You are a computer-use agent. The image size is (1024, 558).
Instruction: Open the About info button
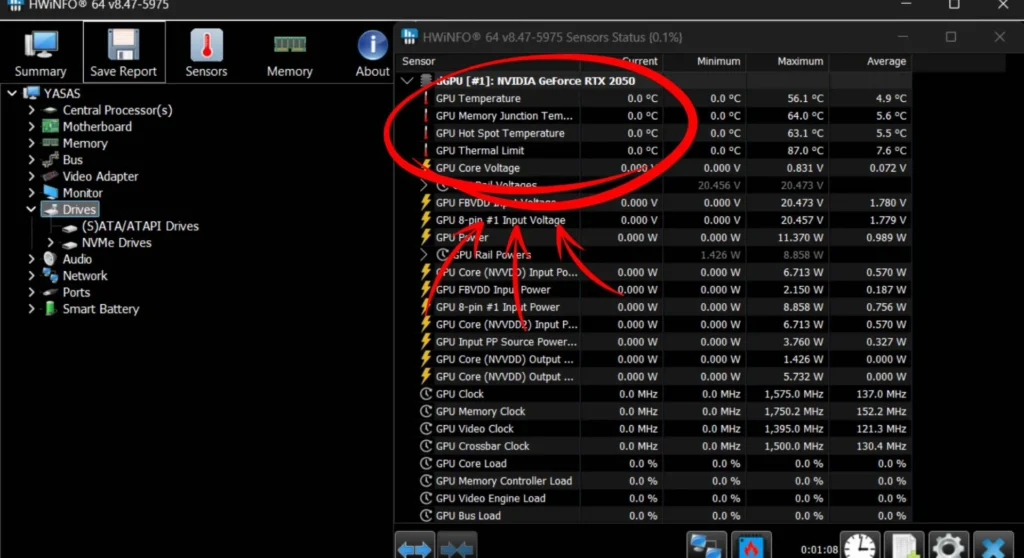(372, 53)
